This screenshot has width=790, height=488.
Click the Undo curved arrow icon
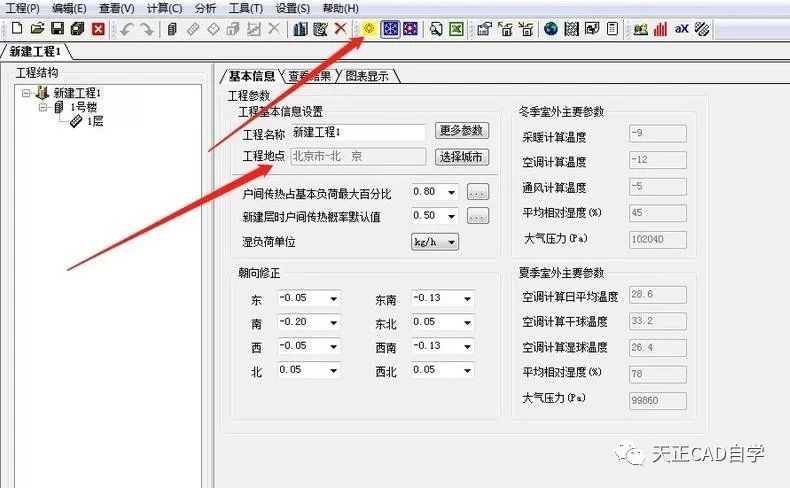click(126, 29)
